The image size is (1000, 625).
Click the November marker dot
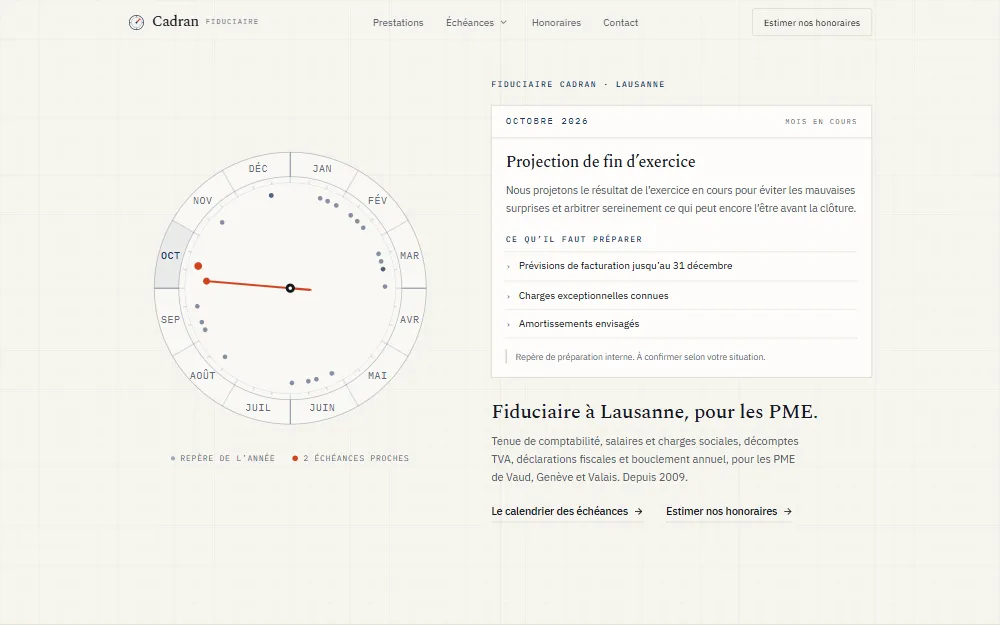(222, 223)
